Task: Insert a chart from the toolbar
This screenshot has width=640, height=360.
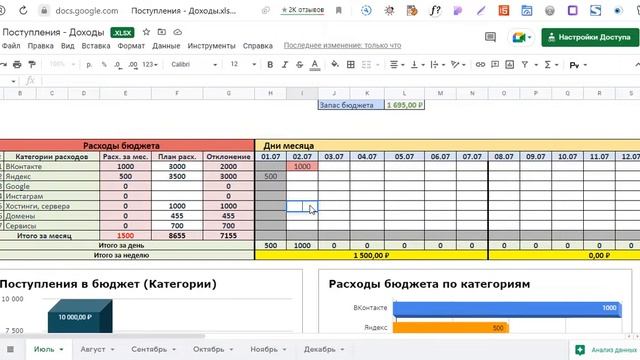Action: [x=510, y=64]
